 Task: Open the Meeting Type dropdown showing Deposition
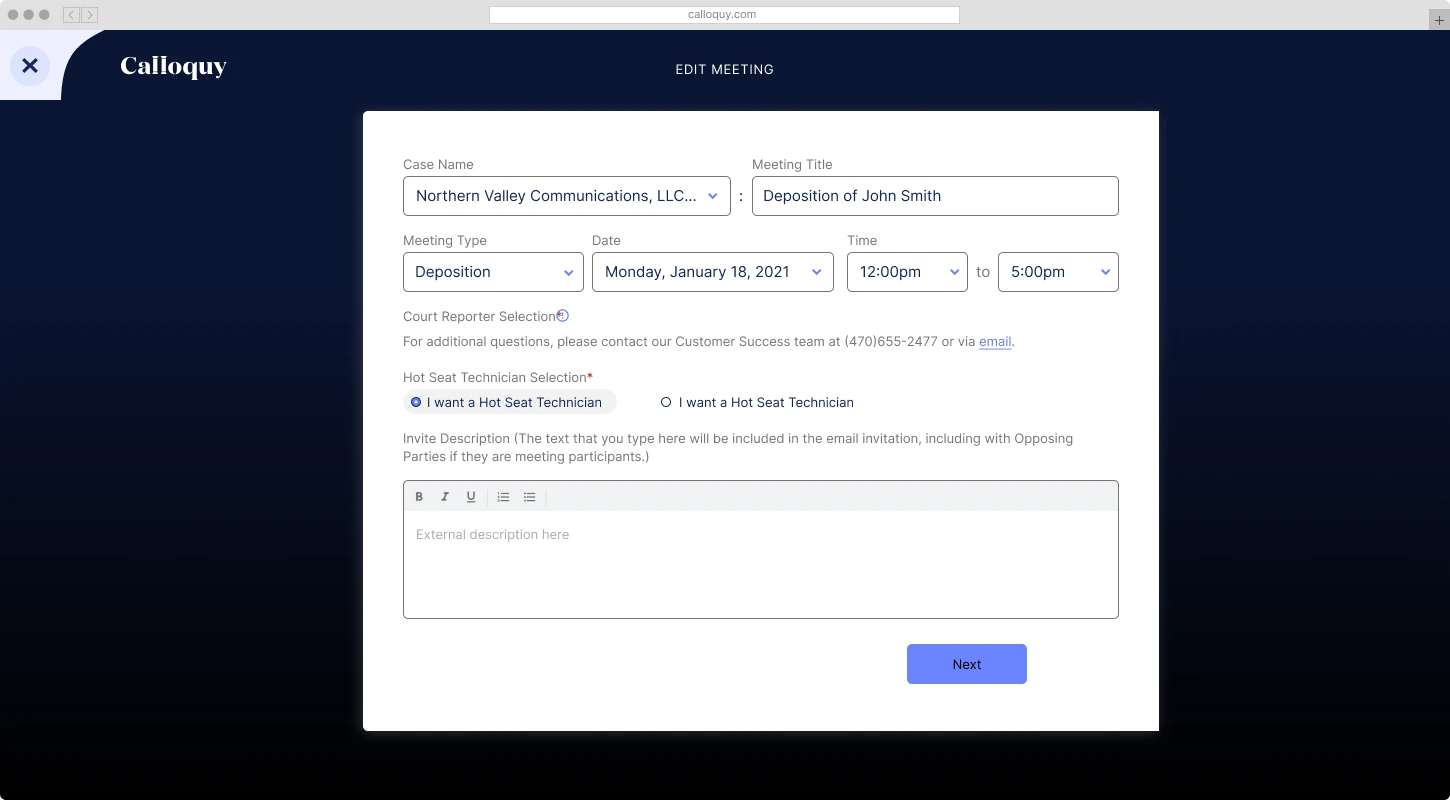(494, 272)
